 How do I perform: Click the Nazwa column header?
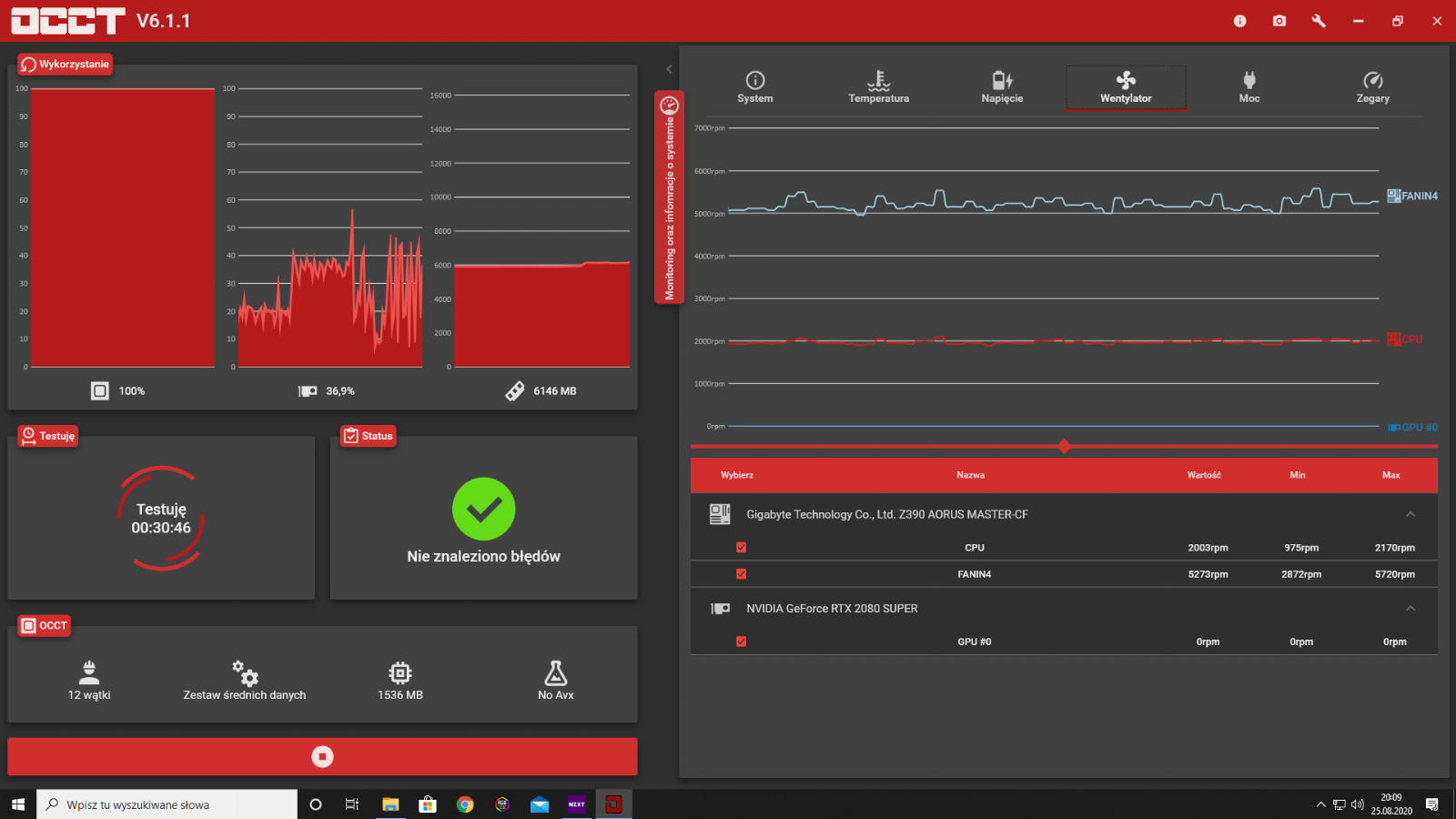970,475
